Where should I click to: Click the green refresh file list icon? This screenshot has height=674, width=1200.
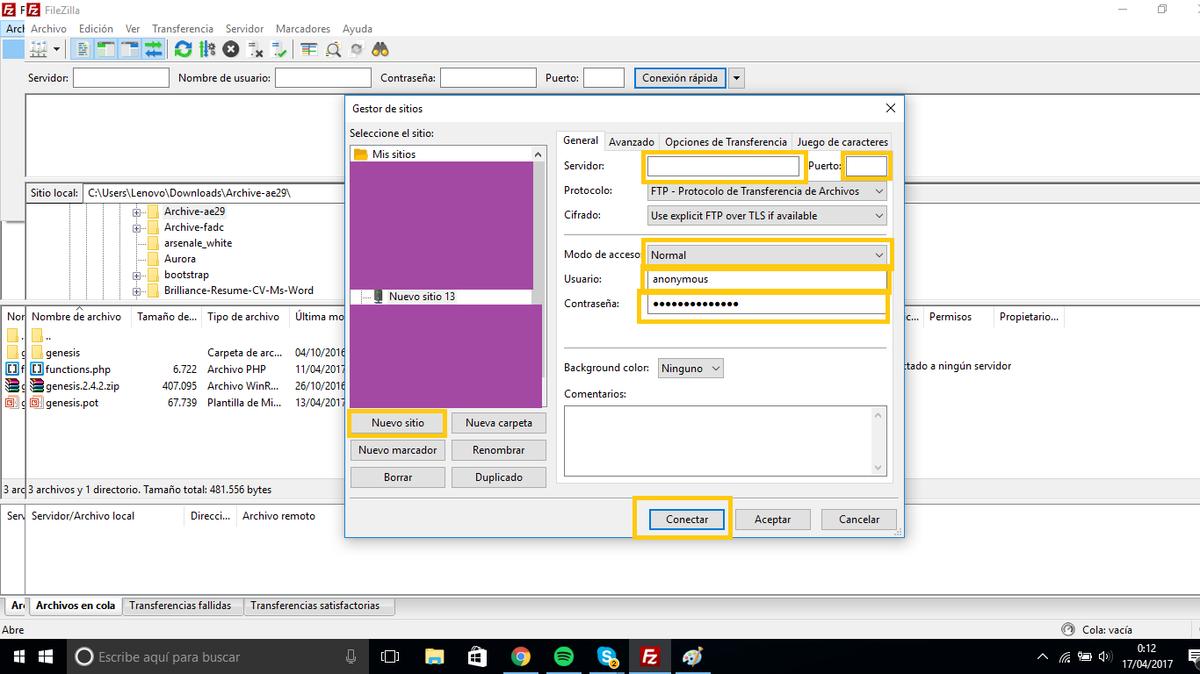point(183,49)
